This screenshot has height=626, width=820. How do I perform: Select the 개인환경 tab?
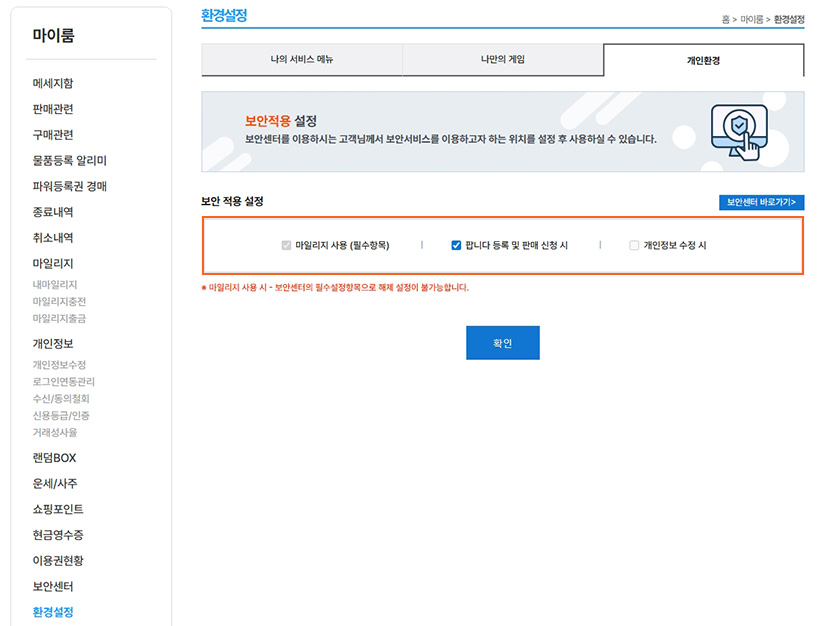(703, 61)
